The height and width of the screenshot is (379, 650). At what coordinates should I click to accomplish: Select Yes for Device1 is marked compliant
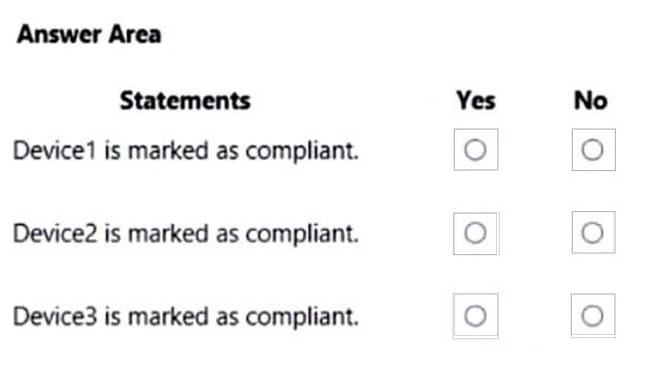475,150
